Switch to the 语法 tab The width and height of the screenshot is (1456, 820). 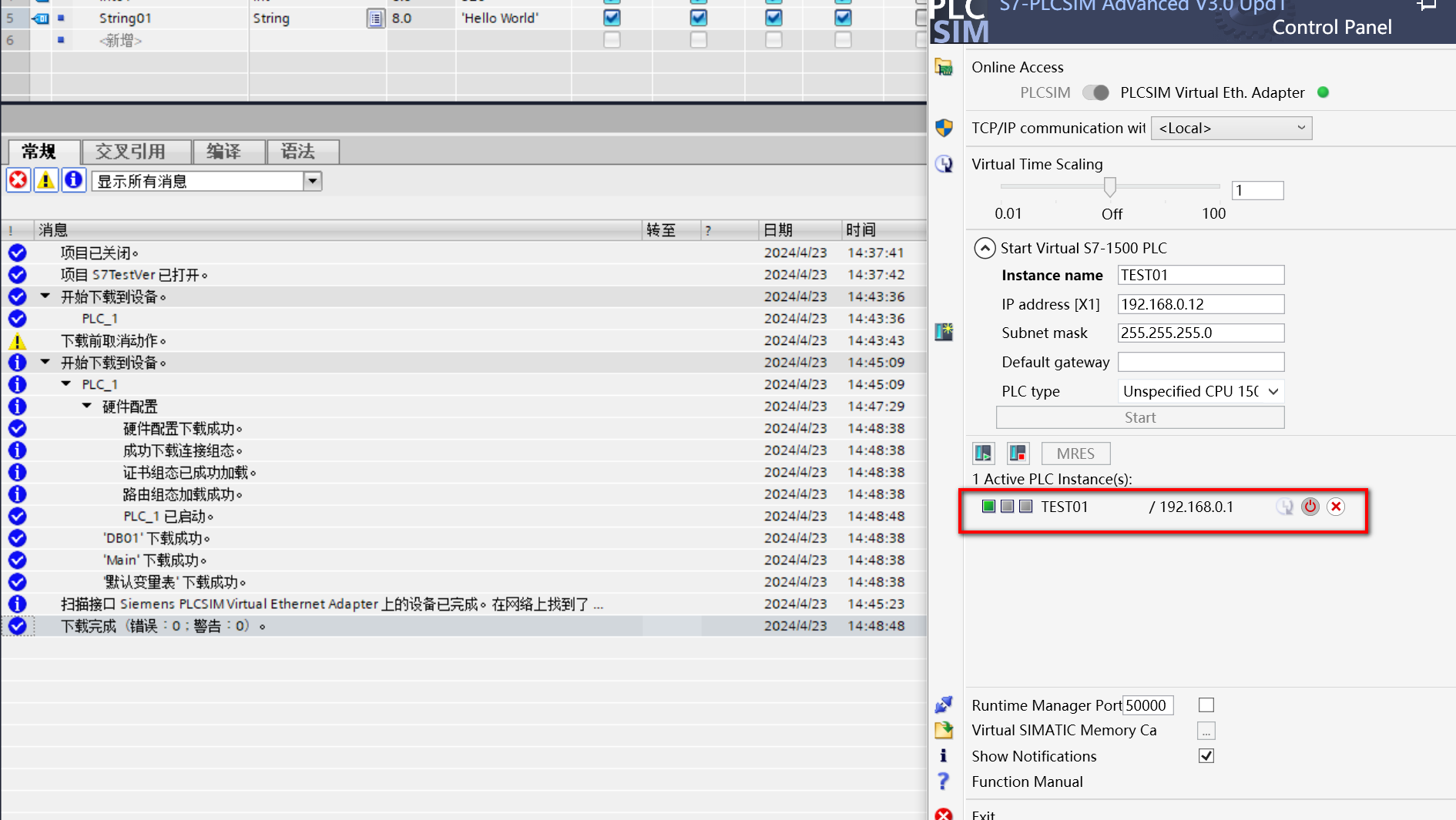point(302,152)
